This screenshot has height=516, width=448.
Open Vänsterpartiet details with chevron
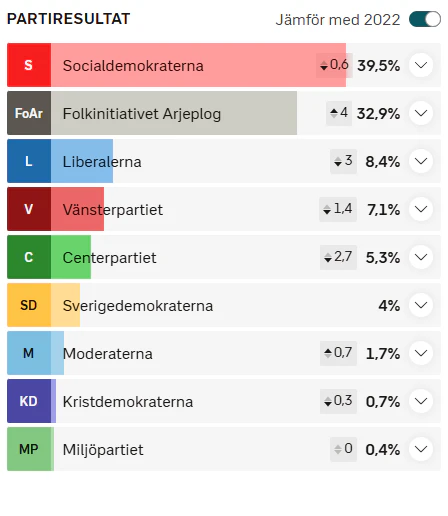pos(421,209)
